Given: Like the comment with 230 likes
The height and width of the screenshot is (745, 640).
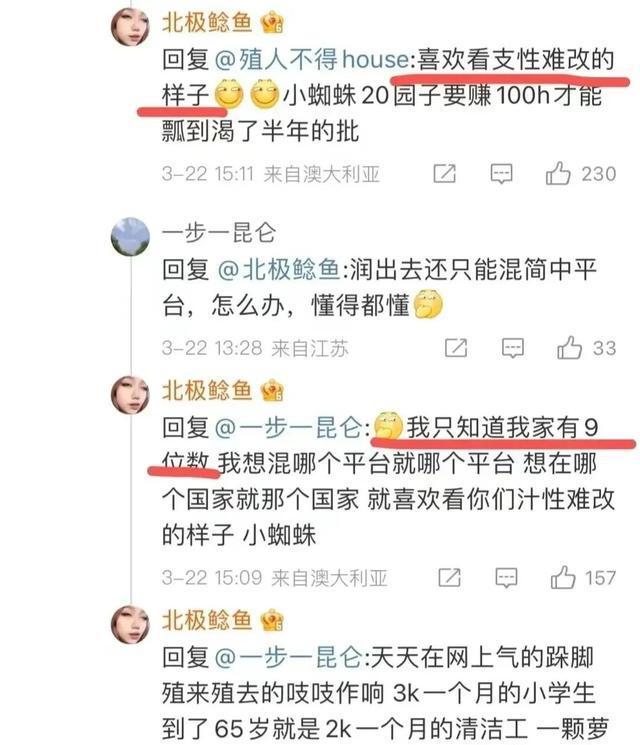Looking at the screenshot, I should [558, 173].
